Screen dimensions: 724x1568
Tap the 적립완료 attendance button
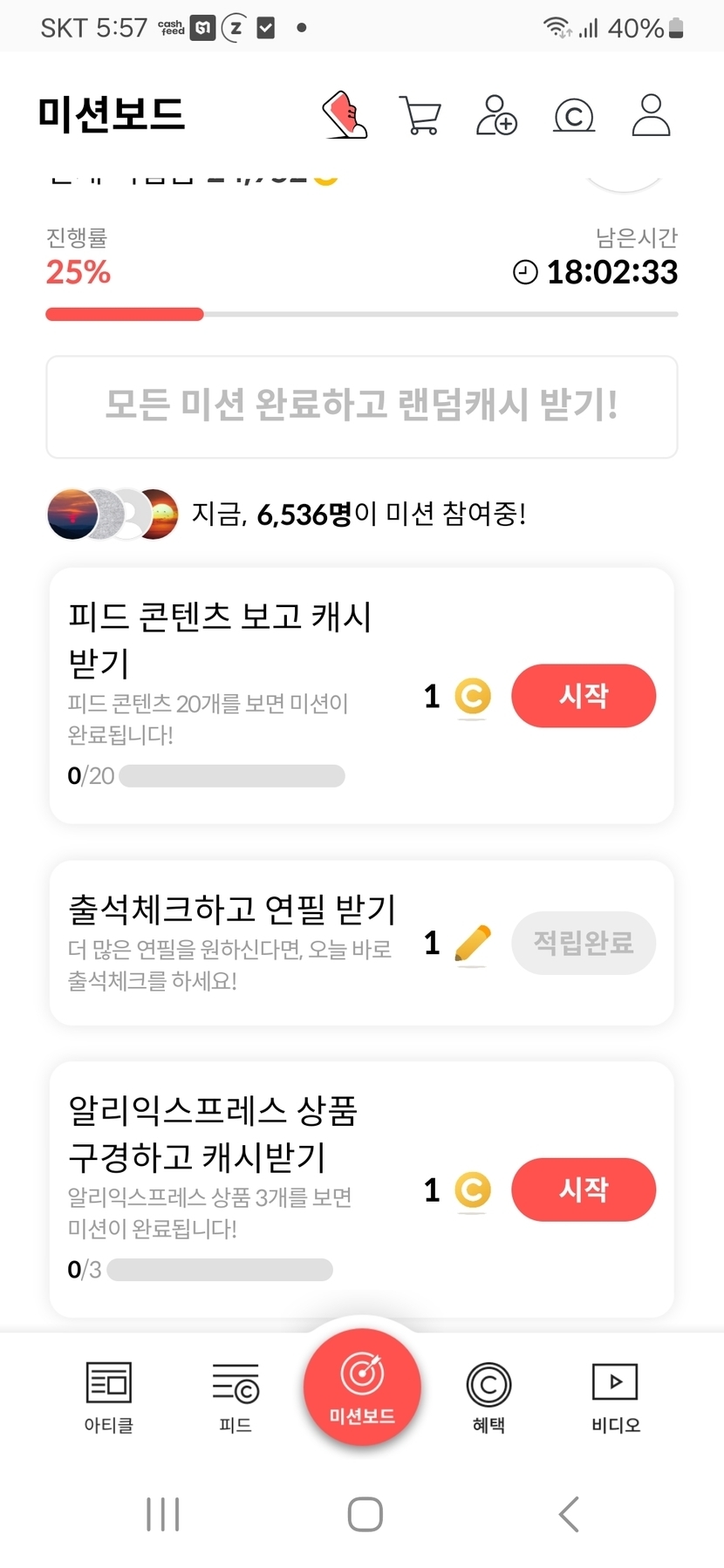coord(583,943)
